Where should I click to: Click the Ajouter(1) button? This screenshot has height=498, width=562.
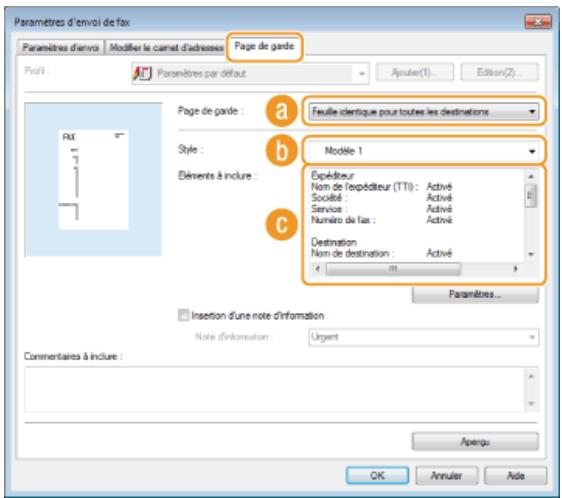(x=414, y=73)
